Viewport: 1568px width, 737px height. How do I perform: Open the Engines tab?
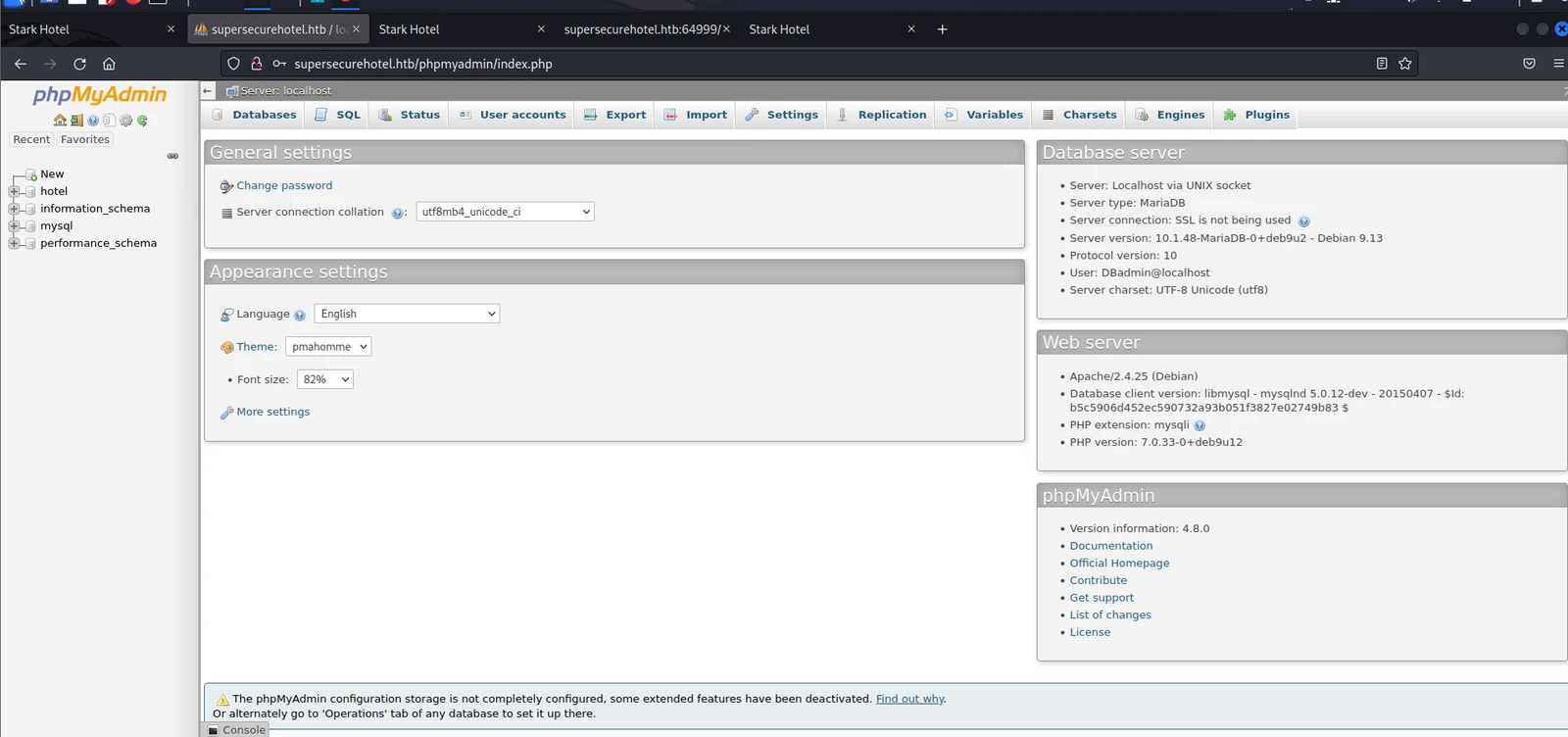1170,116
